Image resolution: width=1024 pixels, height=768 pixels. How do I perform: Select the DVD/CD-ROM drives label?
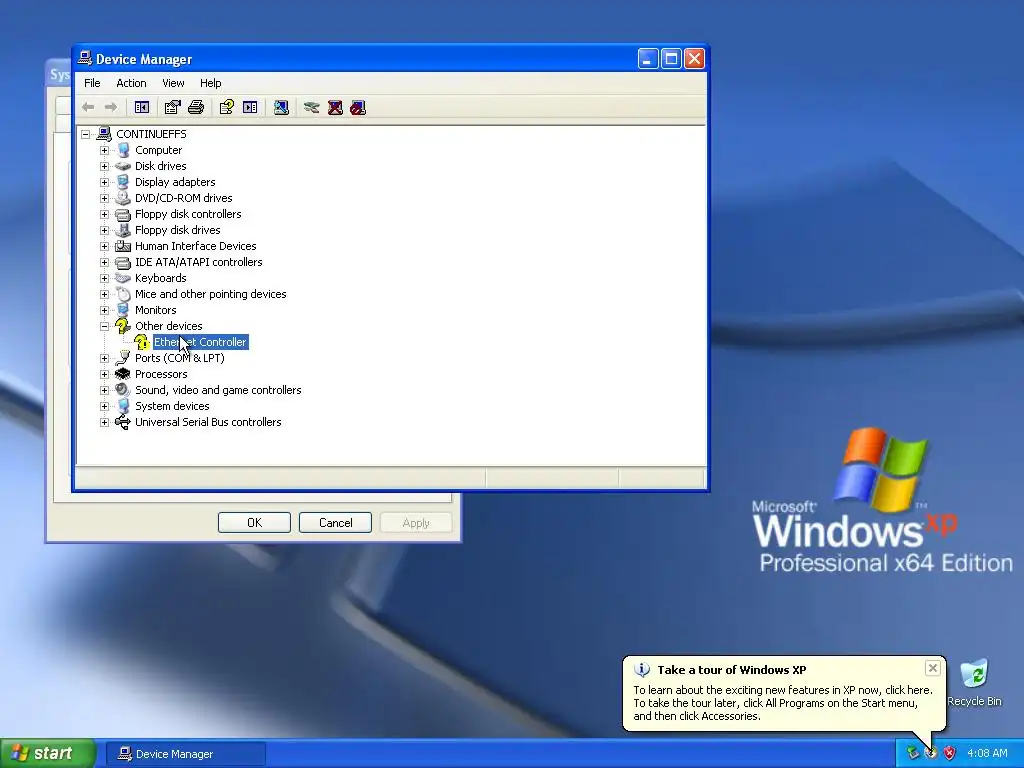pyautogui.click(x=184, y=198)
